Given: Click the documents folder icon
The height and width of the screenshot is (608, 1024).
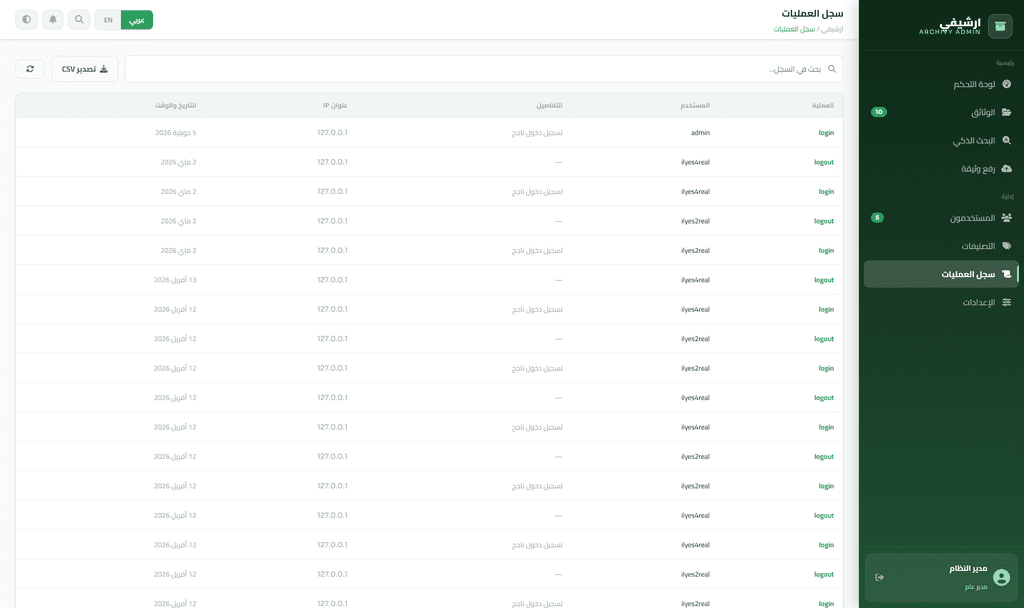Looking at the screenshot, I should (1006, 112).
